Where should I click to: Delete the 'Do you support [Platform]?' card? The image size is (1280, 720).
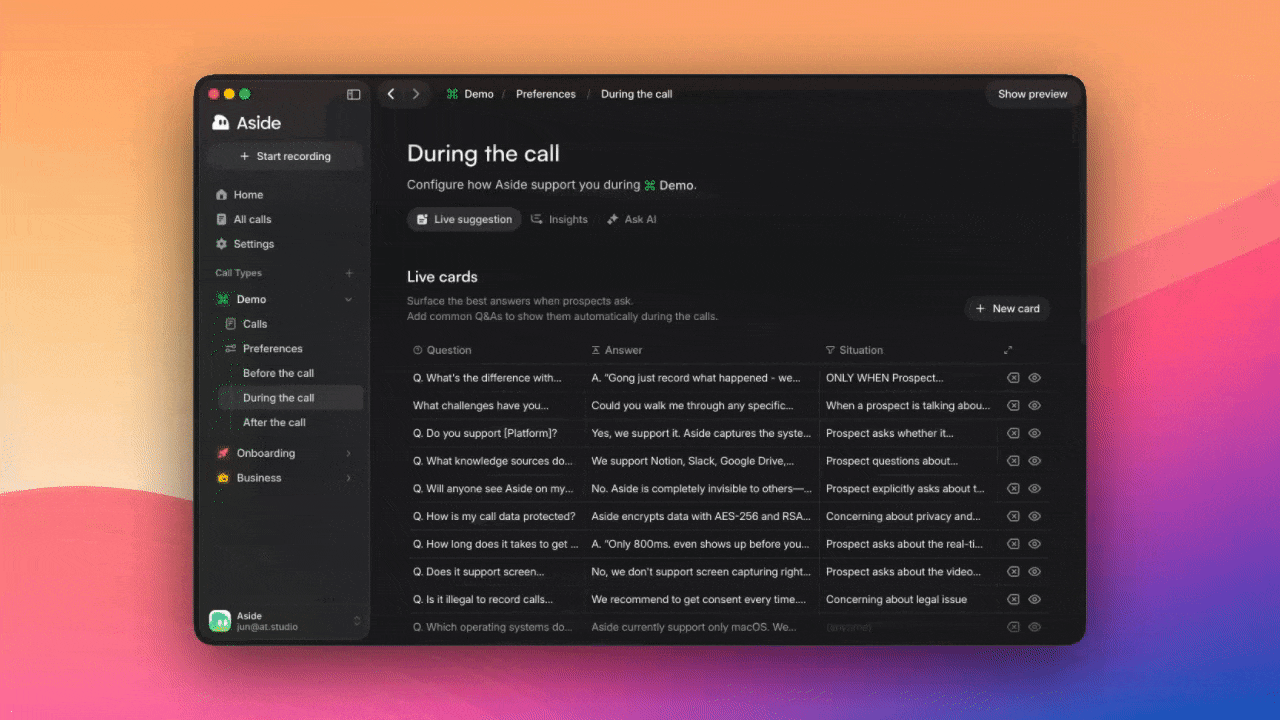pyautogui.click(x=1013, y=433)
